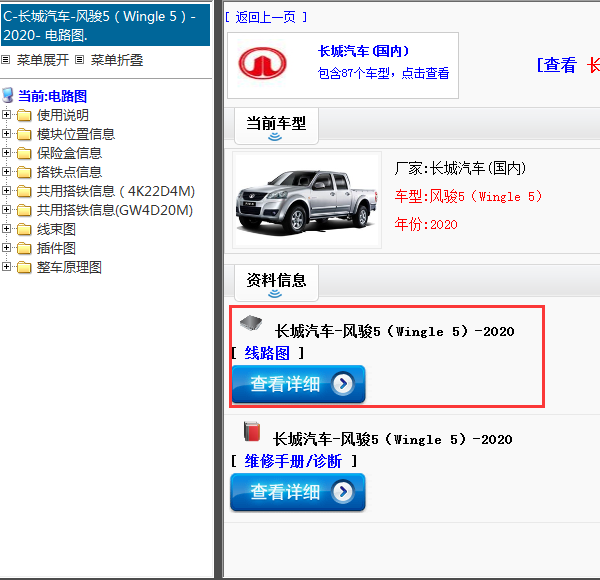Click the blue title header 电路图
Screen dimensions: 600x580
(105, 25)
